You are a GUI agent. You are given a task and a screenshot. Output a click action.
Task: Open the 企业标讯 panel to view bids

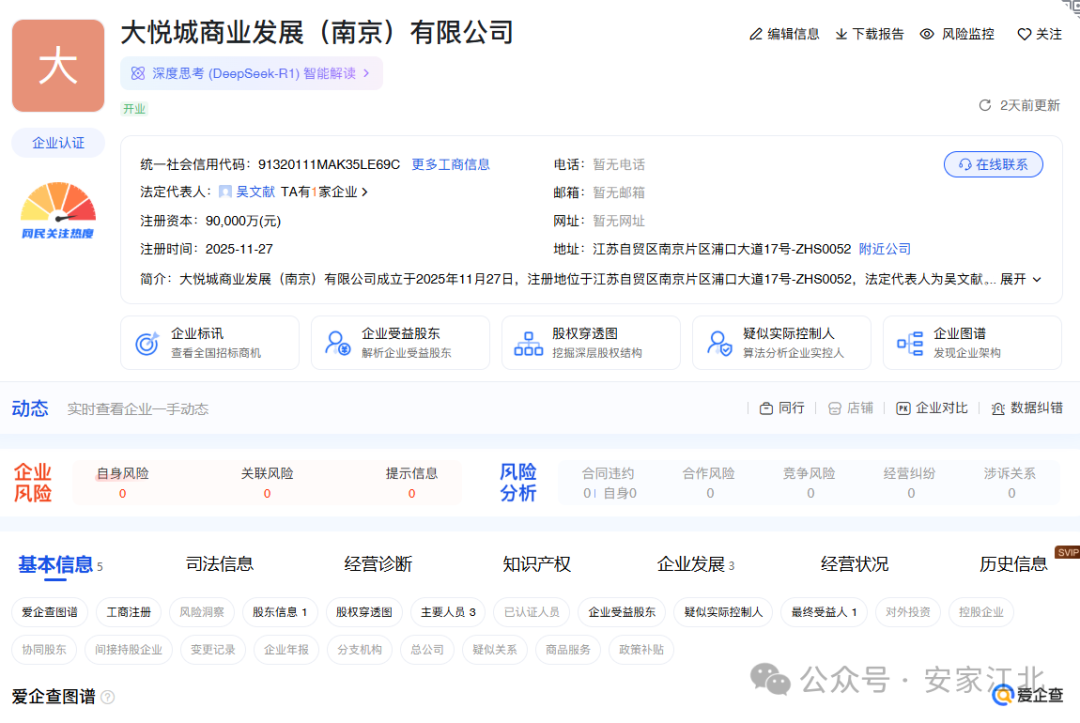coord(209,342)
